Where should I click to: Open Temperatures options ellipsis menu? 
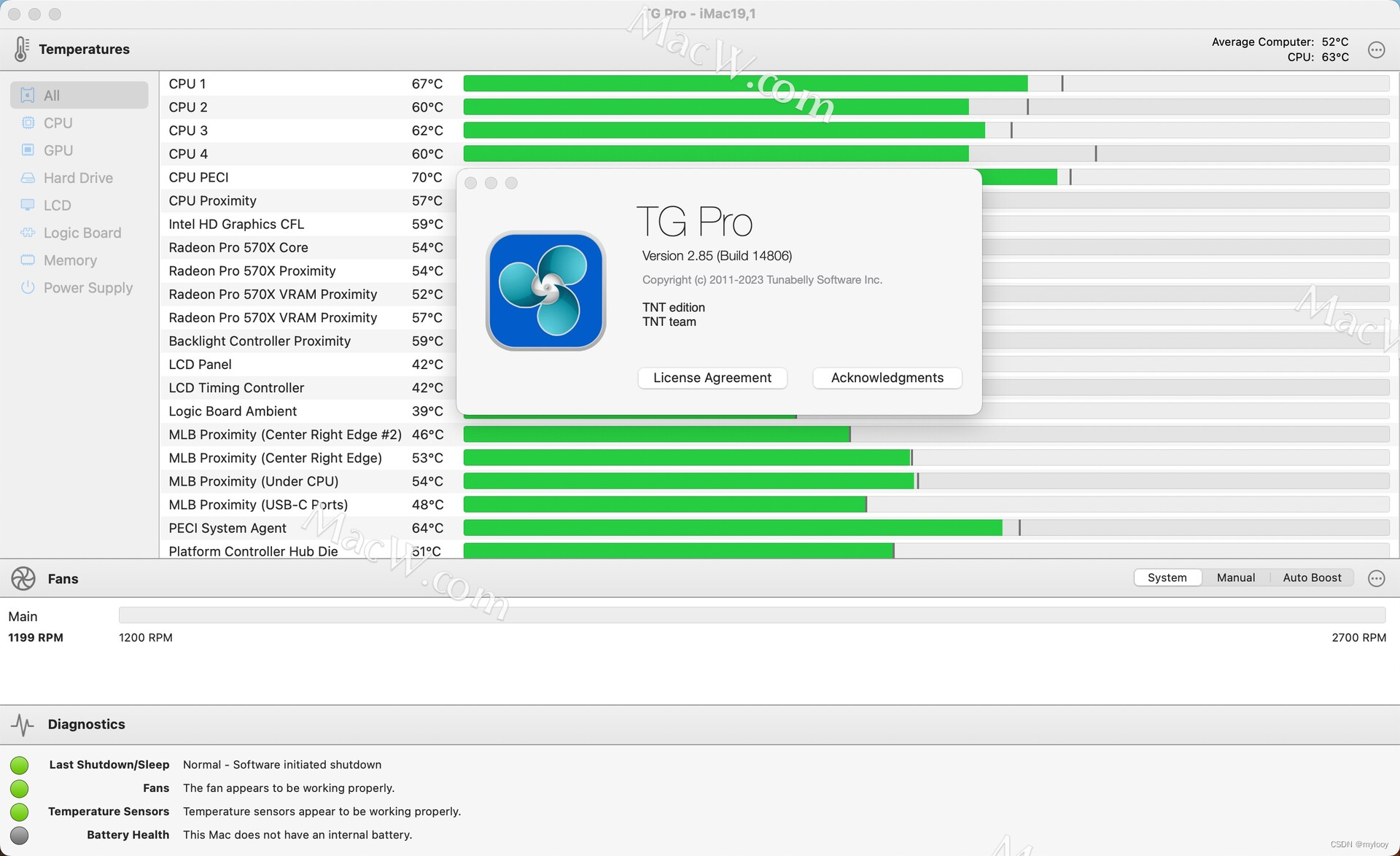[1376, 50]
